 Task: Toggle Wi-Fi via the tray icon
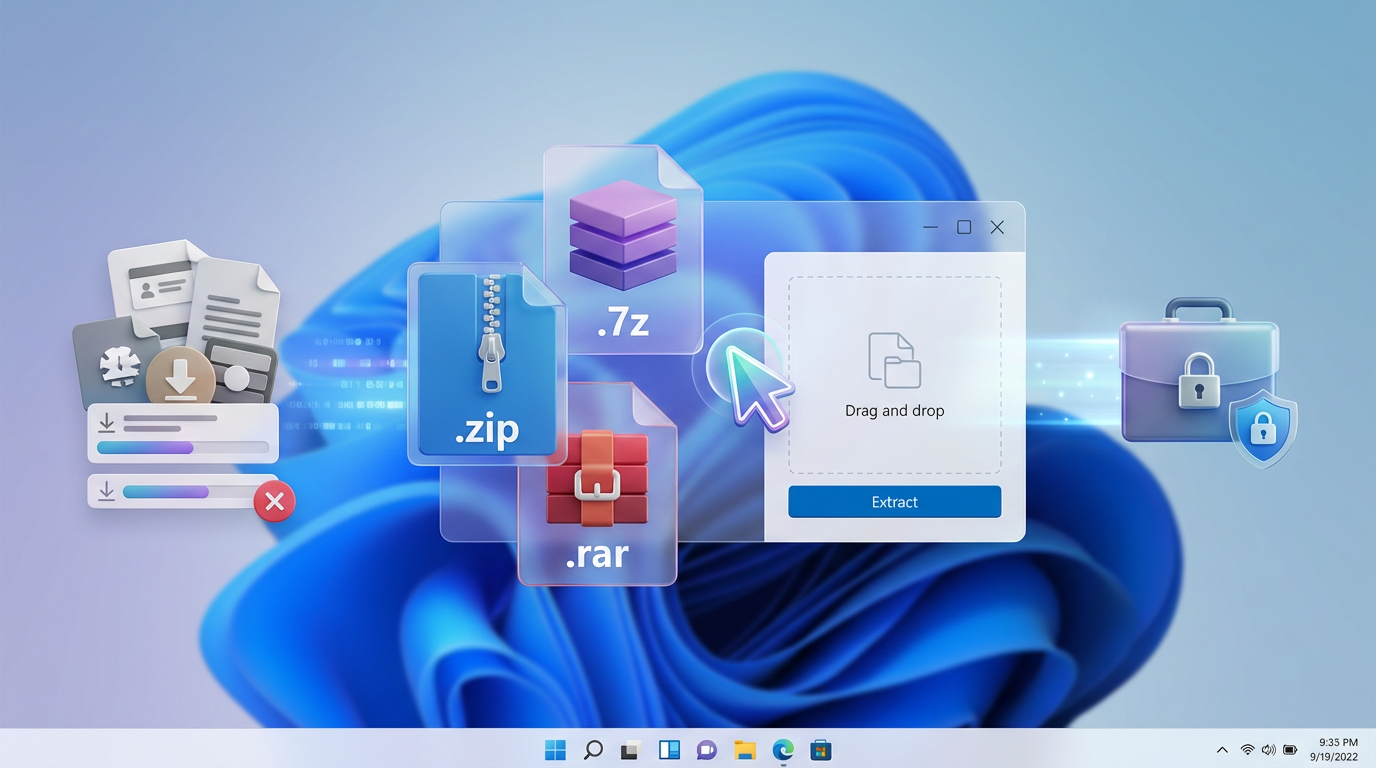[x=1246, y=749]
